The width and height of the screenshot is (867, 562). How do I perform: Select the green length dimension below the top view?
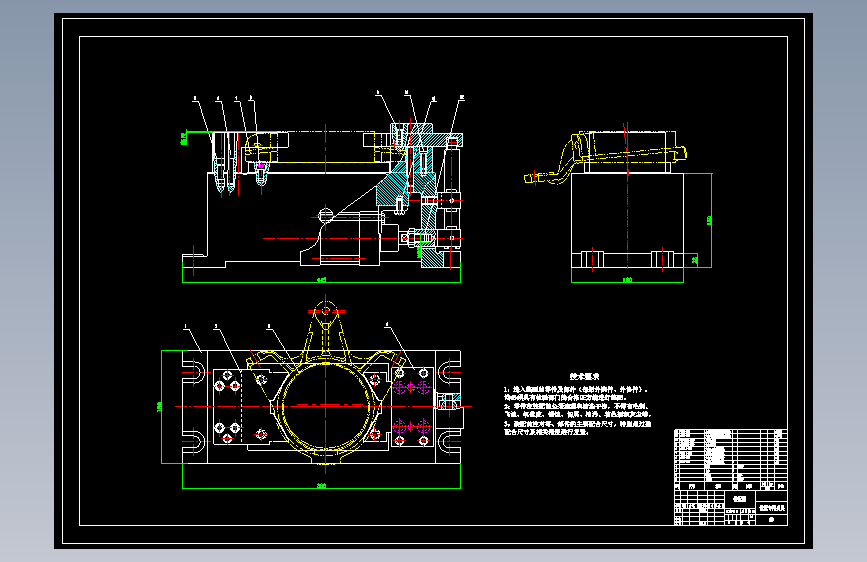(321, 486)
